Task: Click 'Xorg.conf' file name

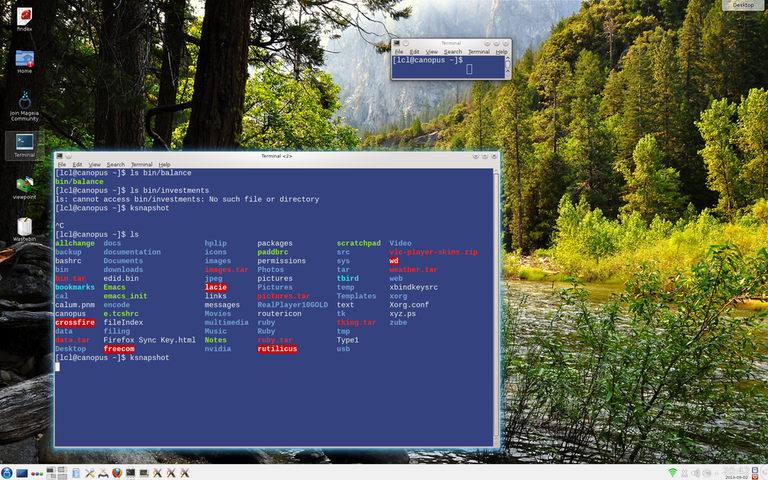Action: (409, 305)
